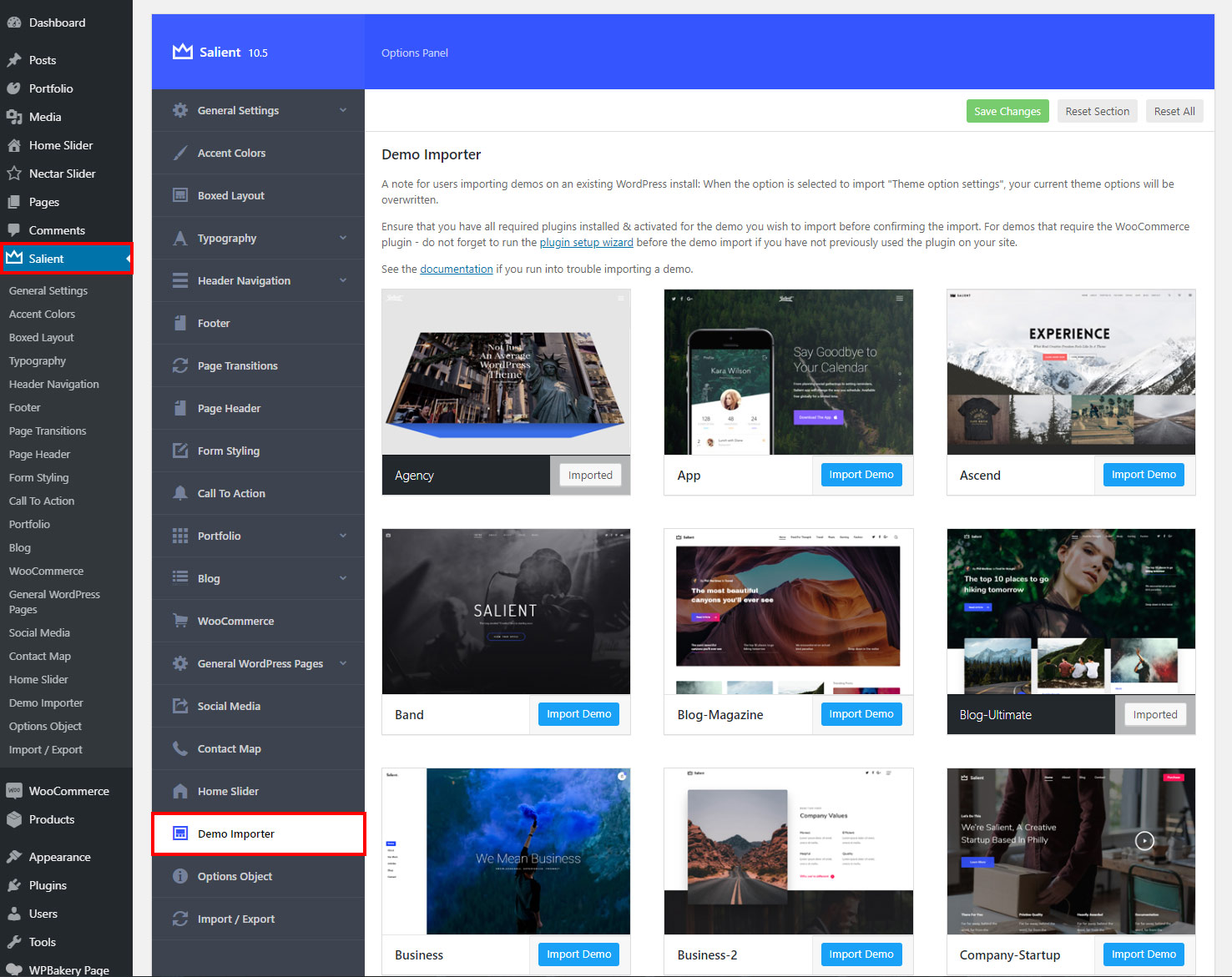Expand Header Navigation section chevron
Screen dimensions: 1232x977
pos(343,280)
